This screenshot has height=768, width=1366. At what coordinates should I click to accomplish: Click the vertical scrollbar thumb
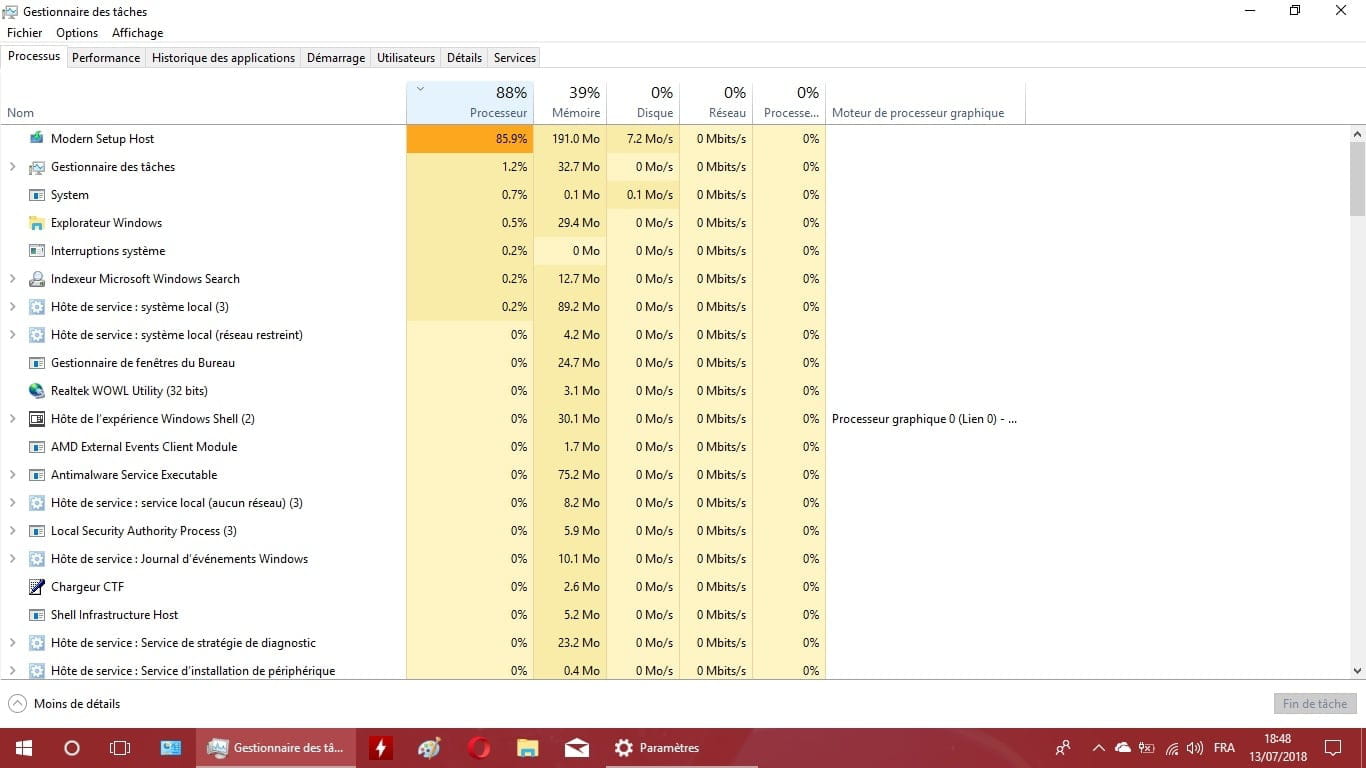pyautogui.click(x=1357, y=179)
